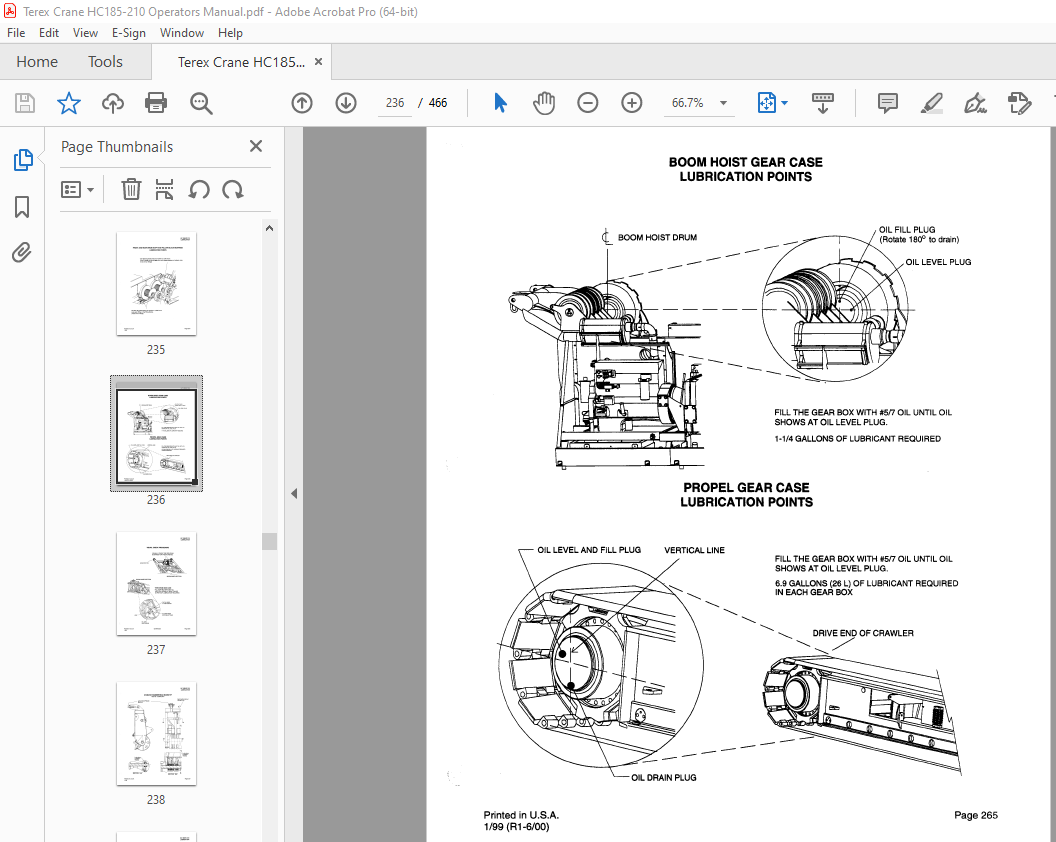Click the total pages '466' text

pyautogui.click(x=438, y=103)
